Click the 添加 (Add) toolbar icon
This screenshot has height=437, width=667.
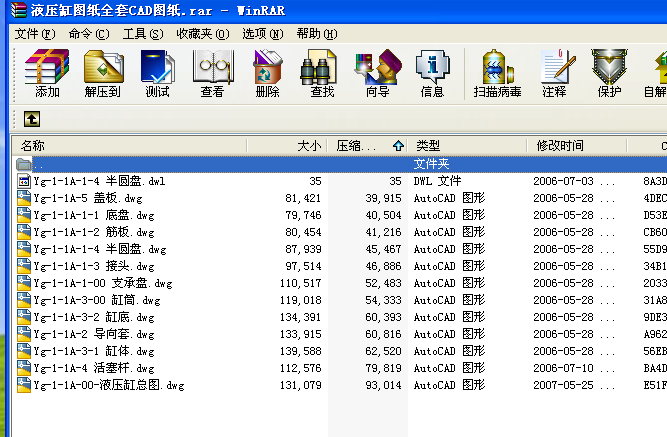pyautogui.click(x=46, y=66)
